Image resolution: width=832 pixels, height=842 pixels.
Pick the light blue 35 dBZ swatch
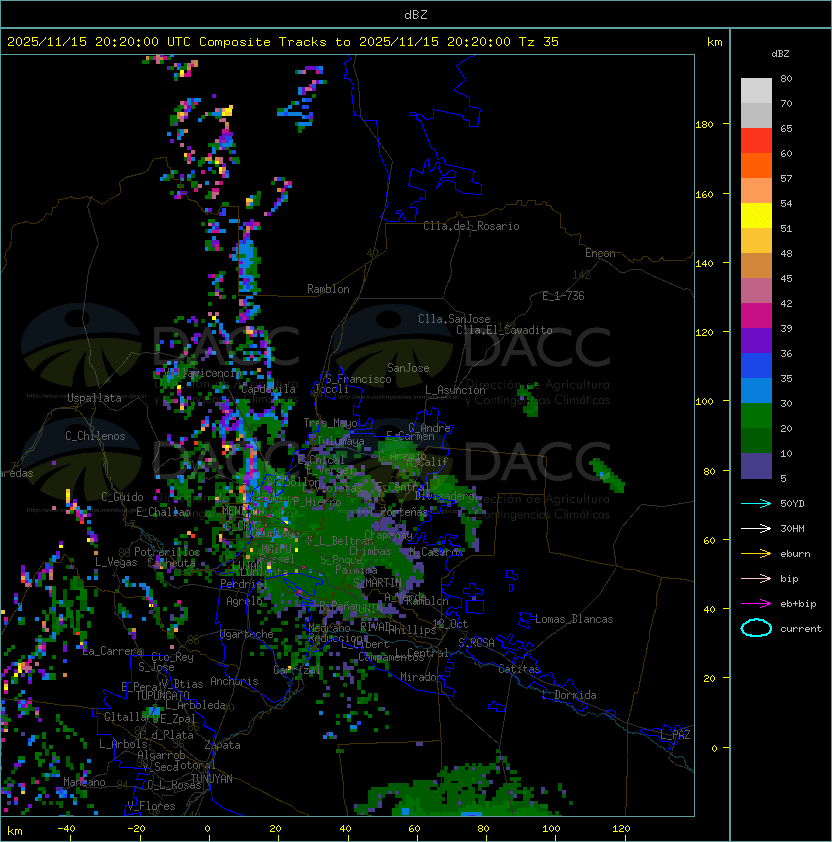756,390
